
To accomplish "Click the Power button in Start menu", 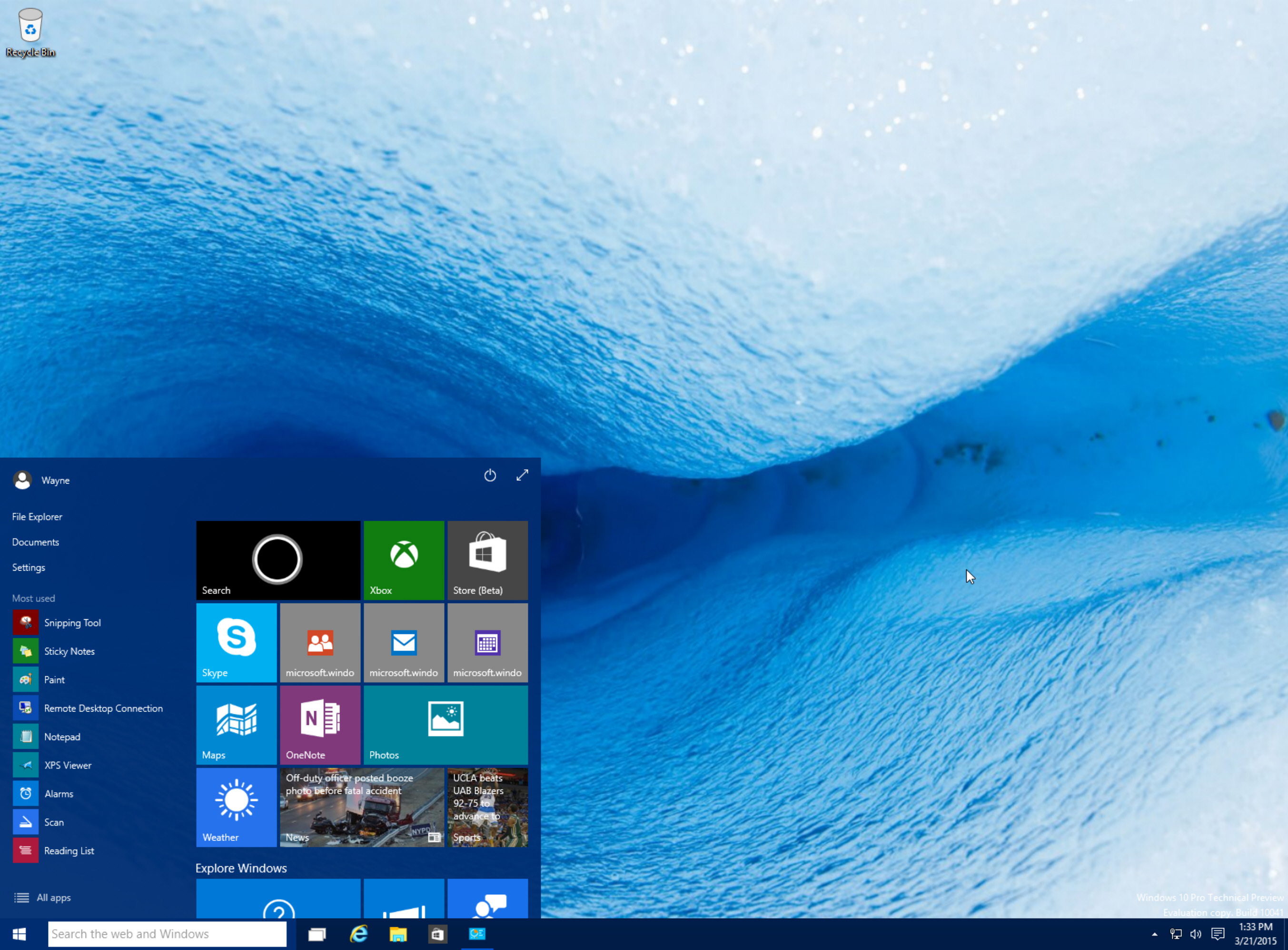I will [x=490, y=475].
